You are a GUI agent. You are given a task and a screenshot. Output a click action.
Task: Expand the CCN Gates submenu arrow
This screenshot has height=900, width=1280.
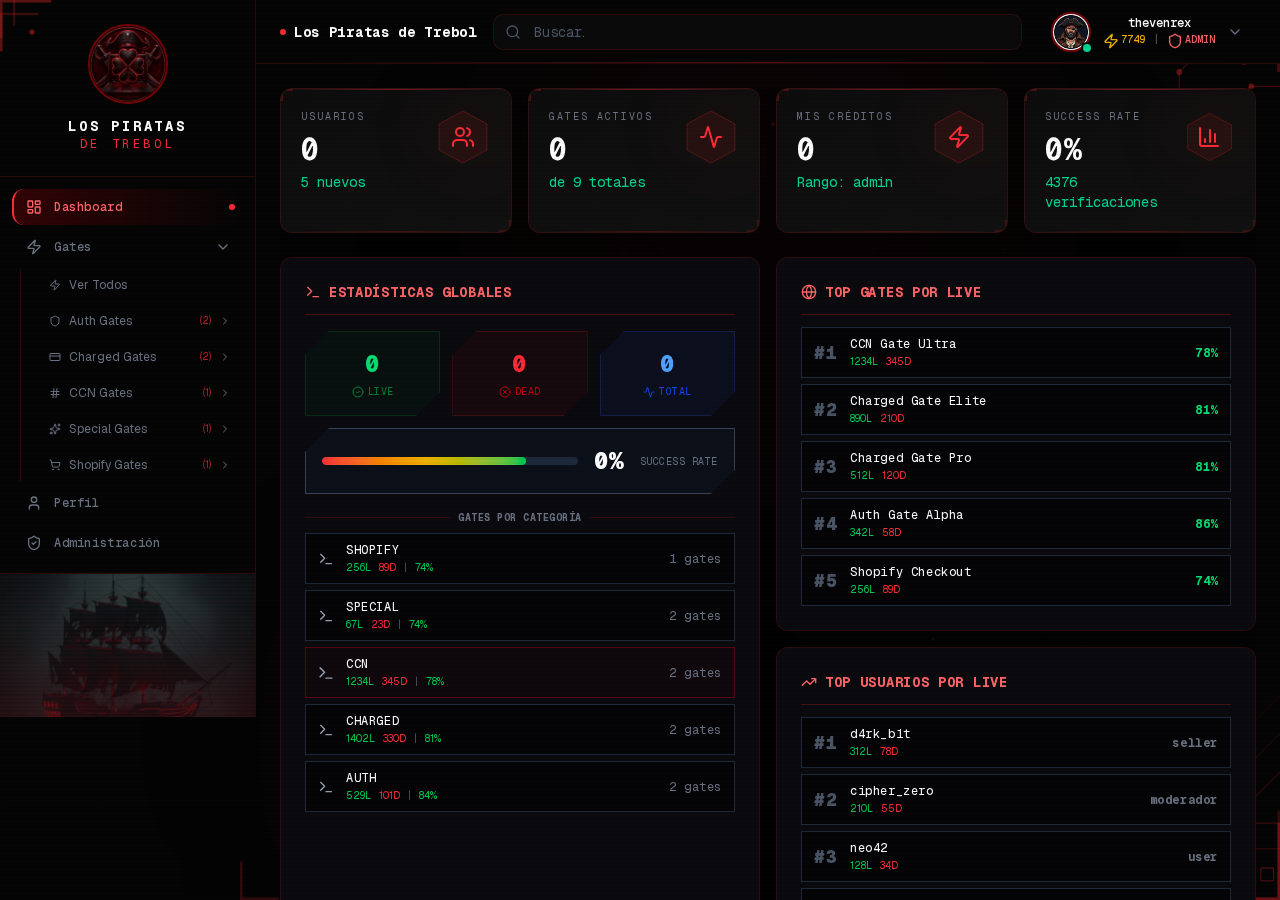coord(225,393)
